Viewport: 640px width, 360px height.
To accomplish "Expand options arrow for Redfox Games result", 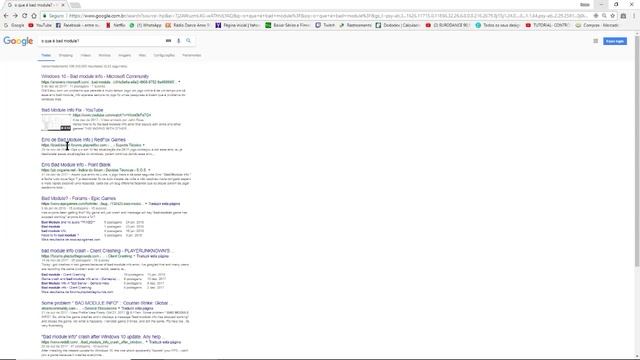I will click(x=144, y=145).
